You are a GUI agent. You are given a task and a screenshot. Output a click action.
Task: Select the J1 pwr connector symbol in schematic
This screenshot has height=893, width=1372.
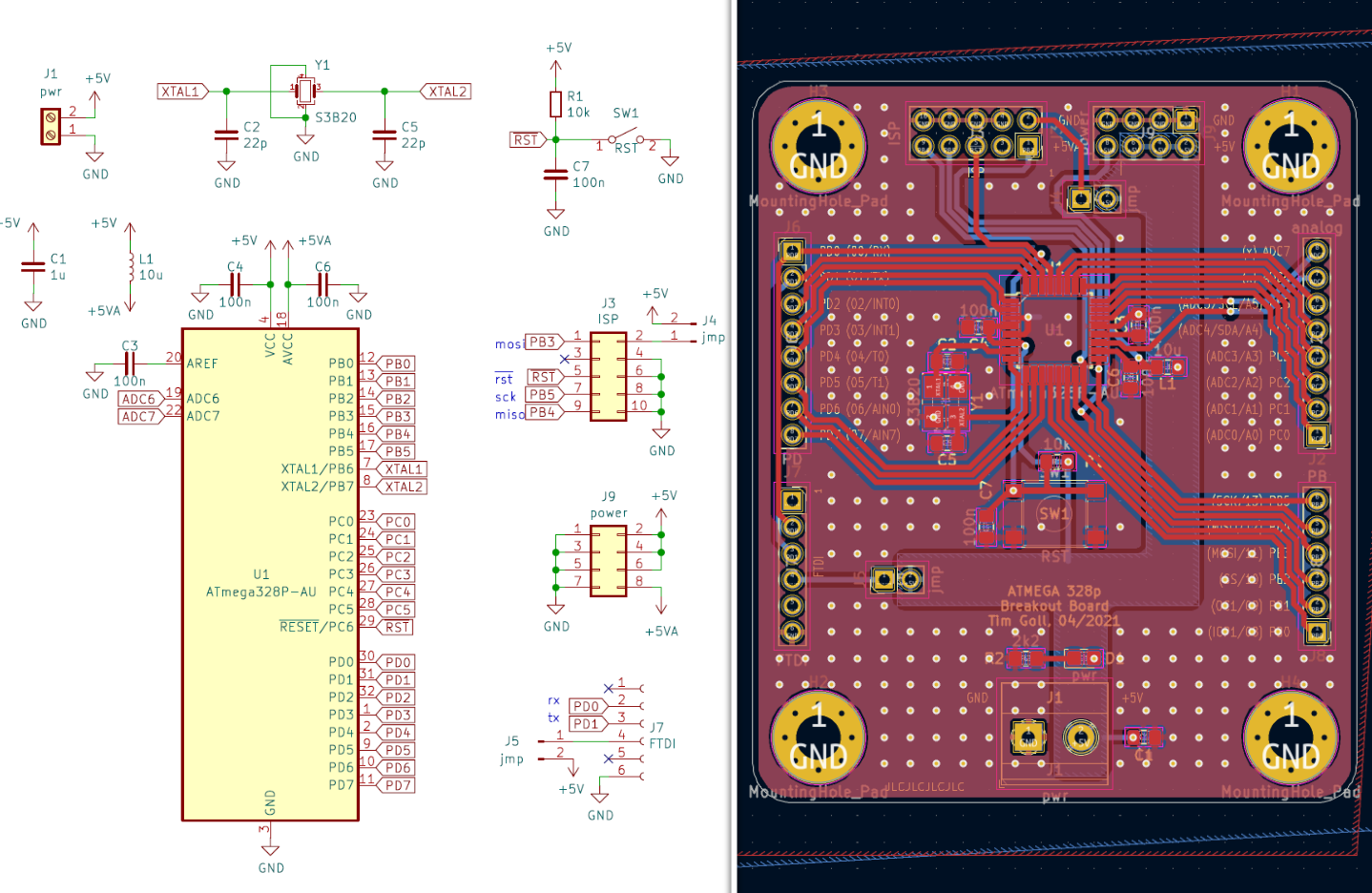[51, 126]
